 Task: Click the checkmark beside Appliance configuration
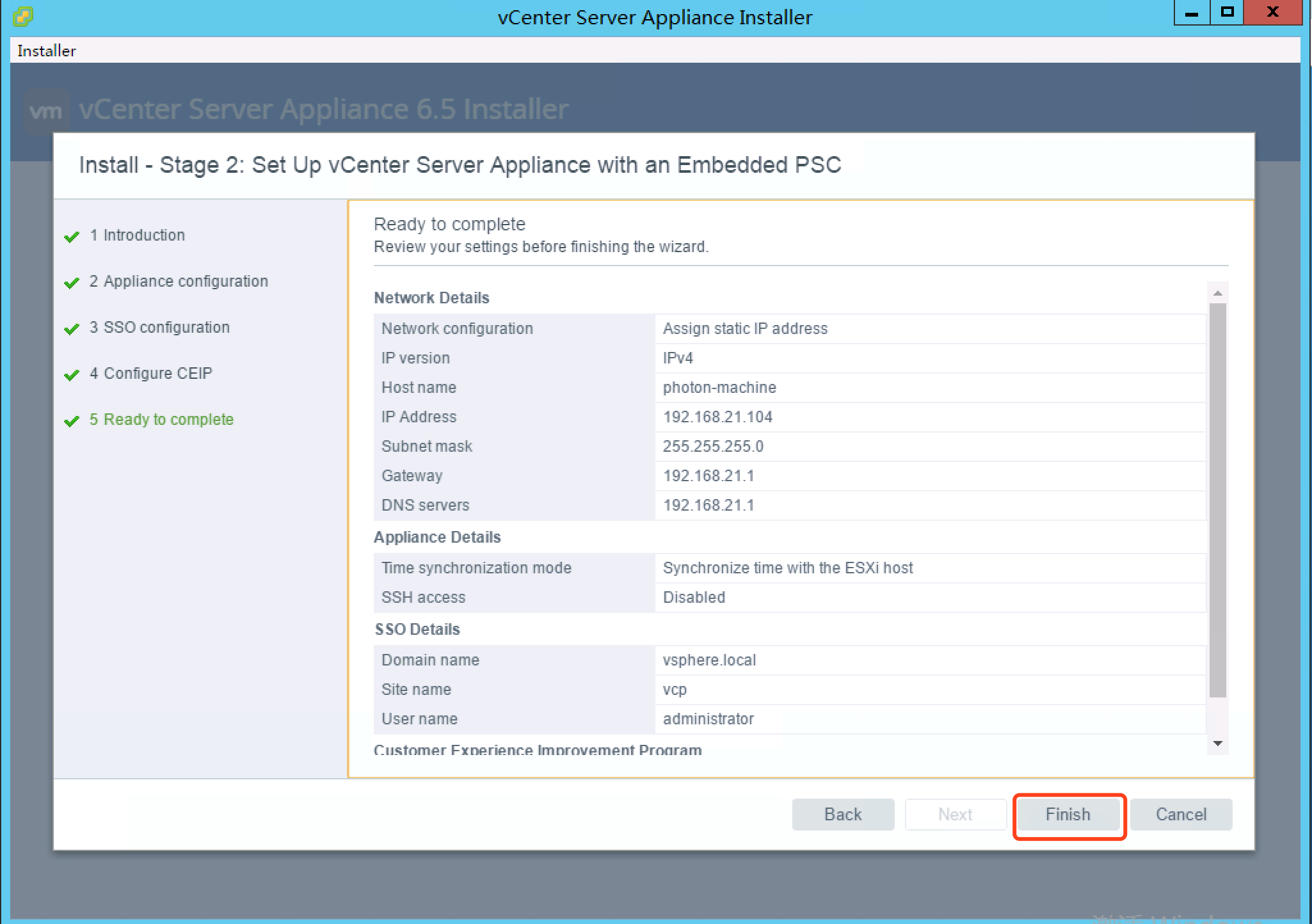(72, 283)
